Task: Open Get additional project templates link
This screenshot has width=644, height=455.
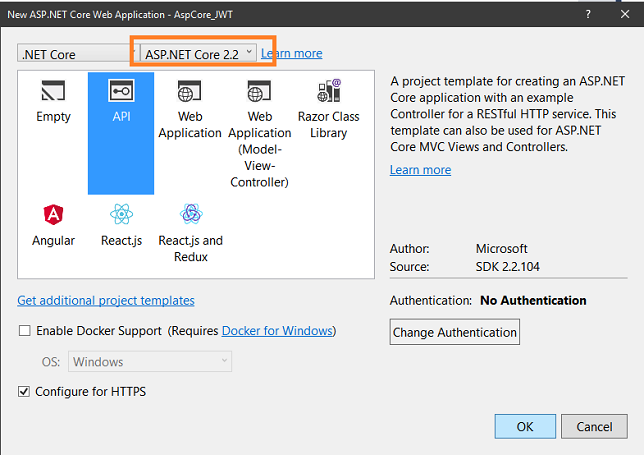Action: (x=106, y=301)
